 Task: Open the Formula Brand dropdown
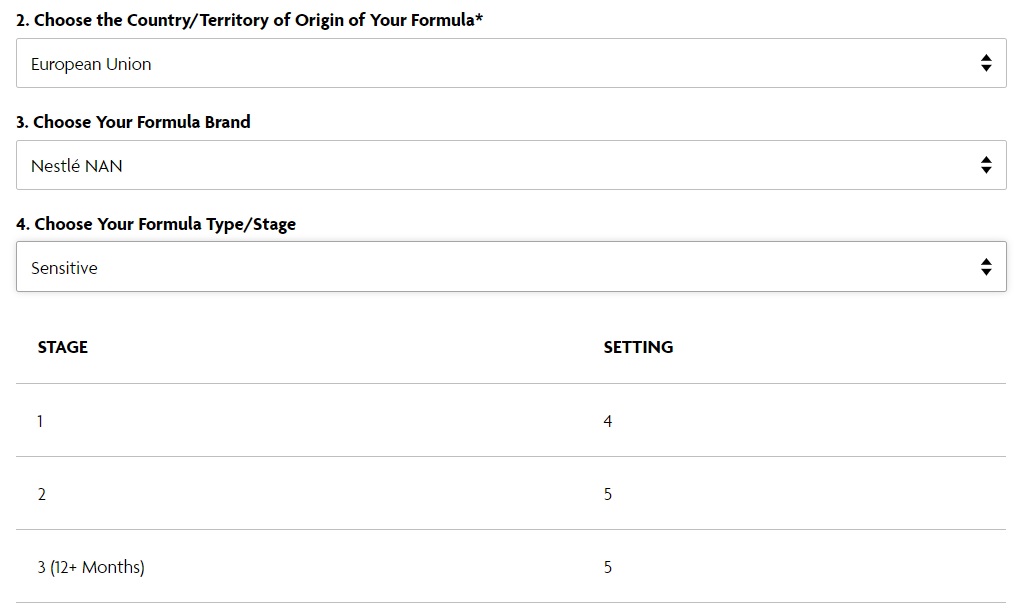[x=511, y=165]
